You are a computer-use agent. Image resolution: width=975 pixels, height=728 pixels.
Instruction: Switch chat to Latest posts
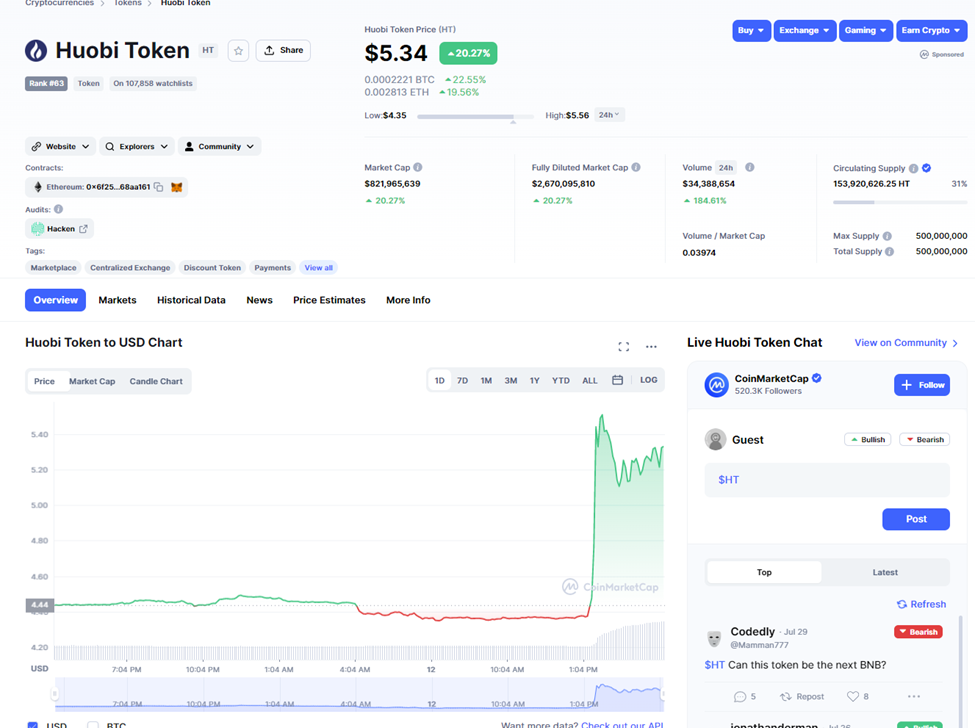885,573
